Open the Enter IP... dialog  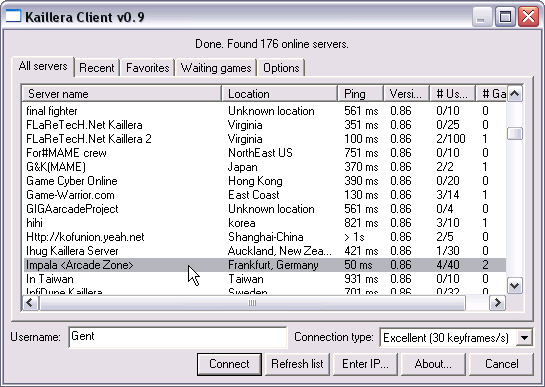(x=365, y=364)
